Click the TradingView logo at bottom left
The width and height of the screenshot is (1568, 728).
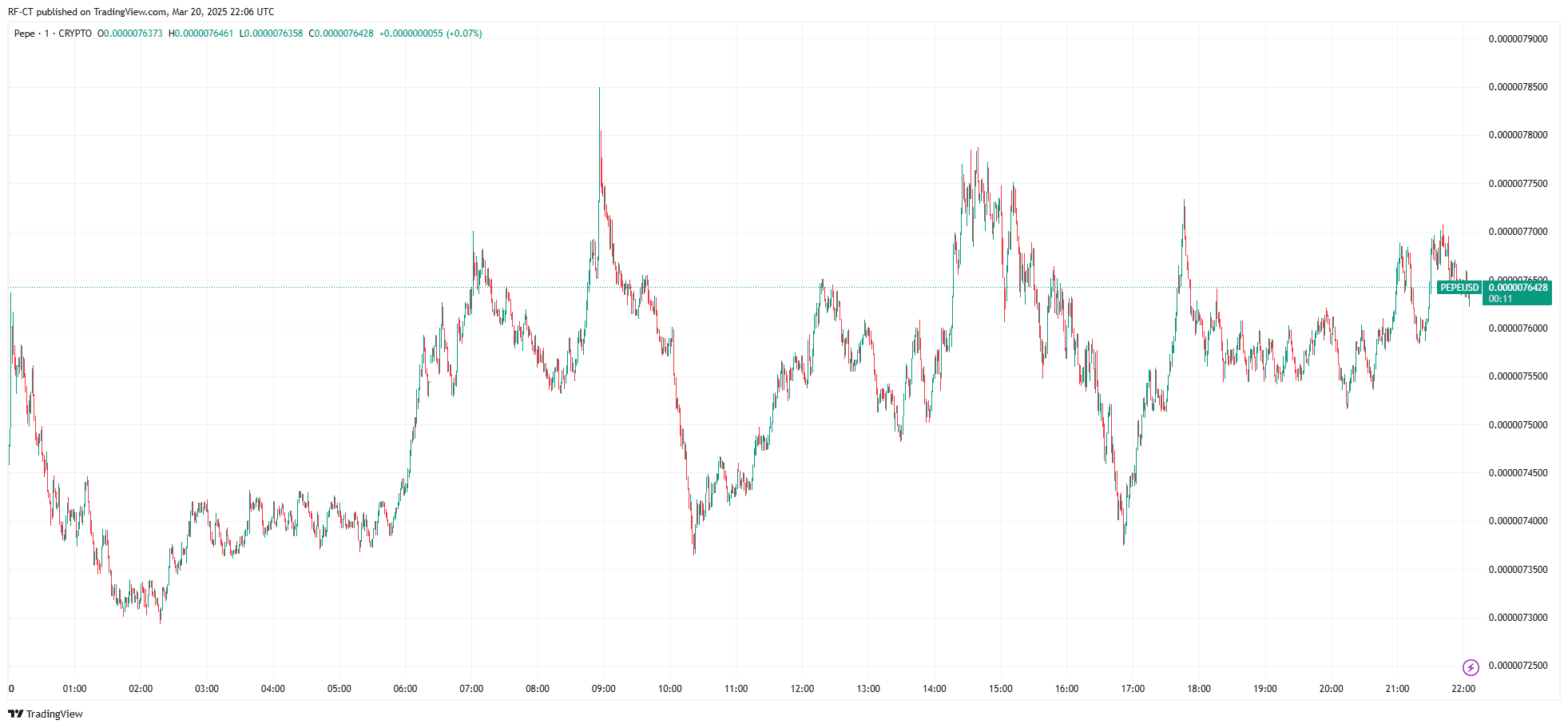point(46,714)
